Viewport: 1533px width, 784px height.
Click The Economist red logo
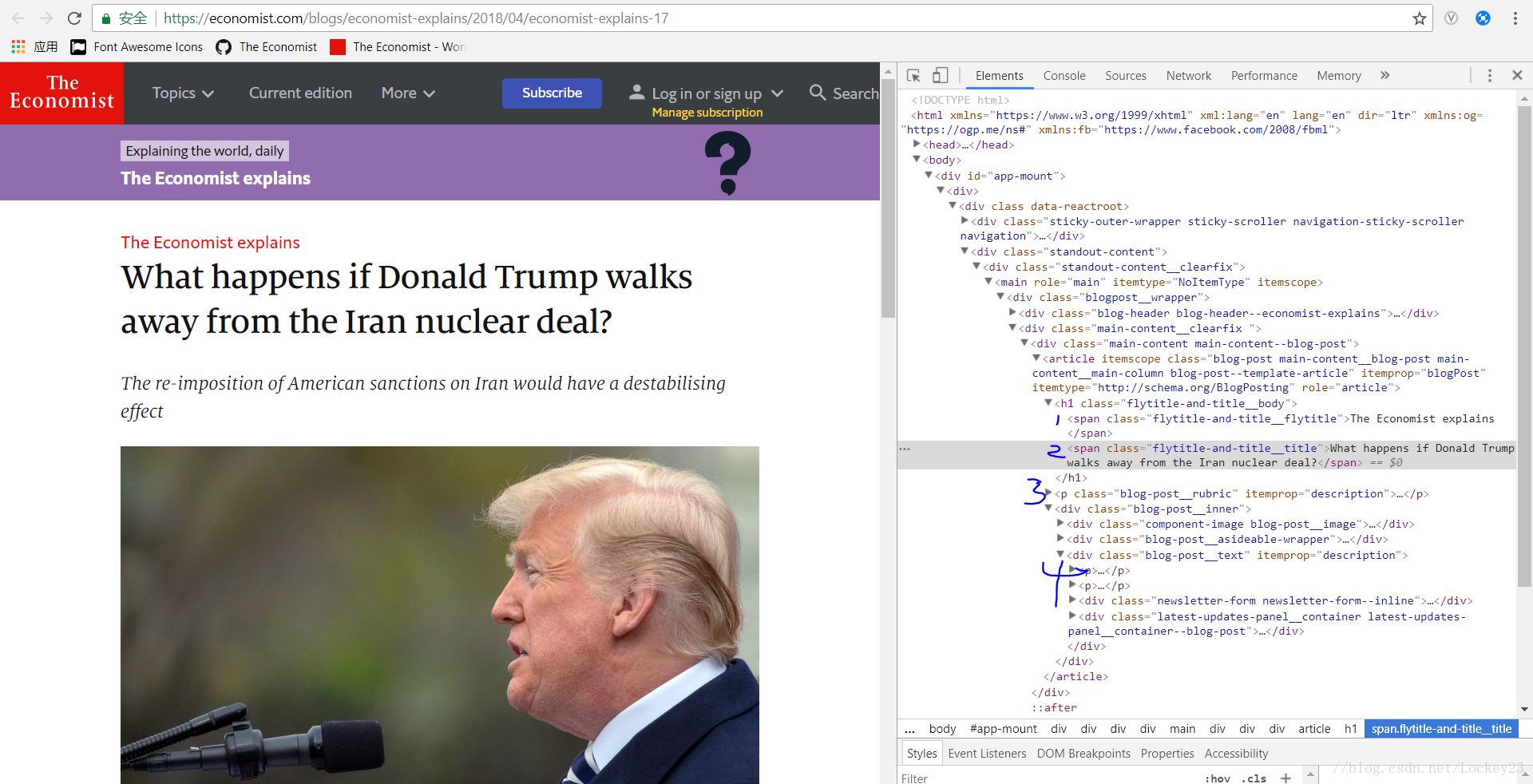click(62, 93)
